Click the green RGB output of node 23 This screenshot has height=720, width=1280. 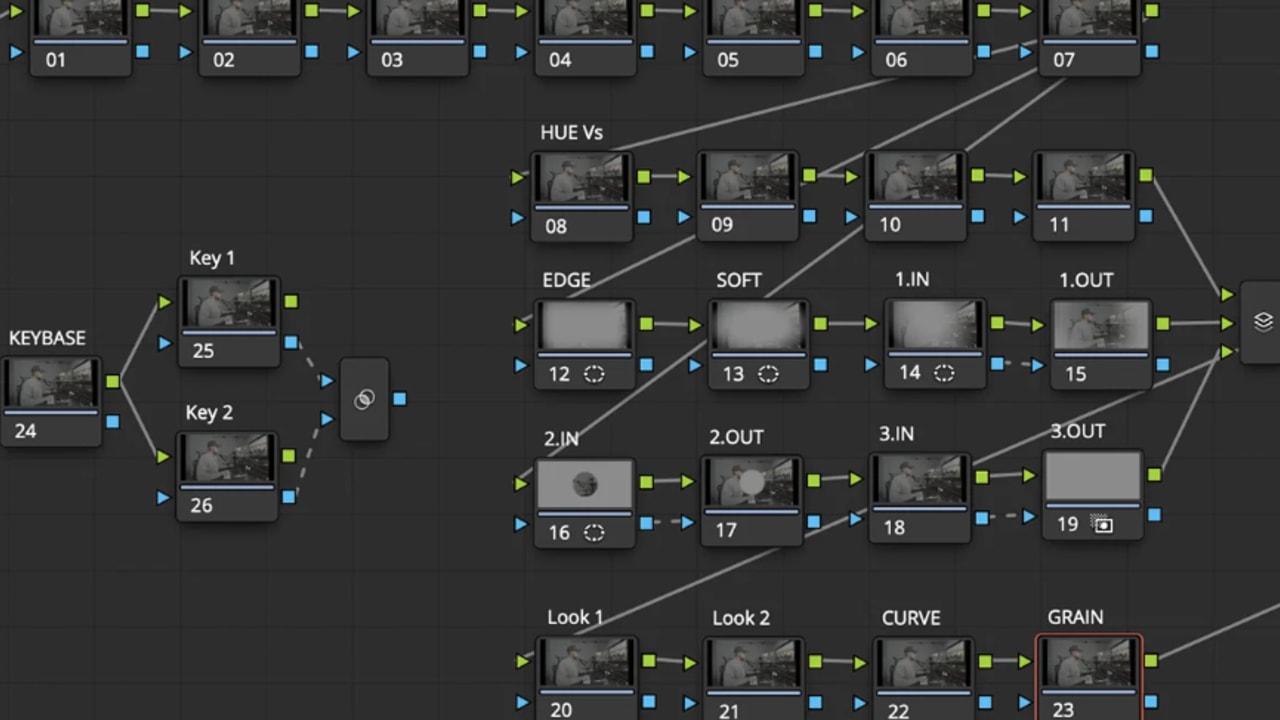1150,660
